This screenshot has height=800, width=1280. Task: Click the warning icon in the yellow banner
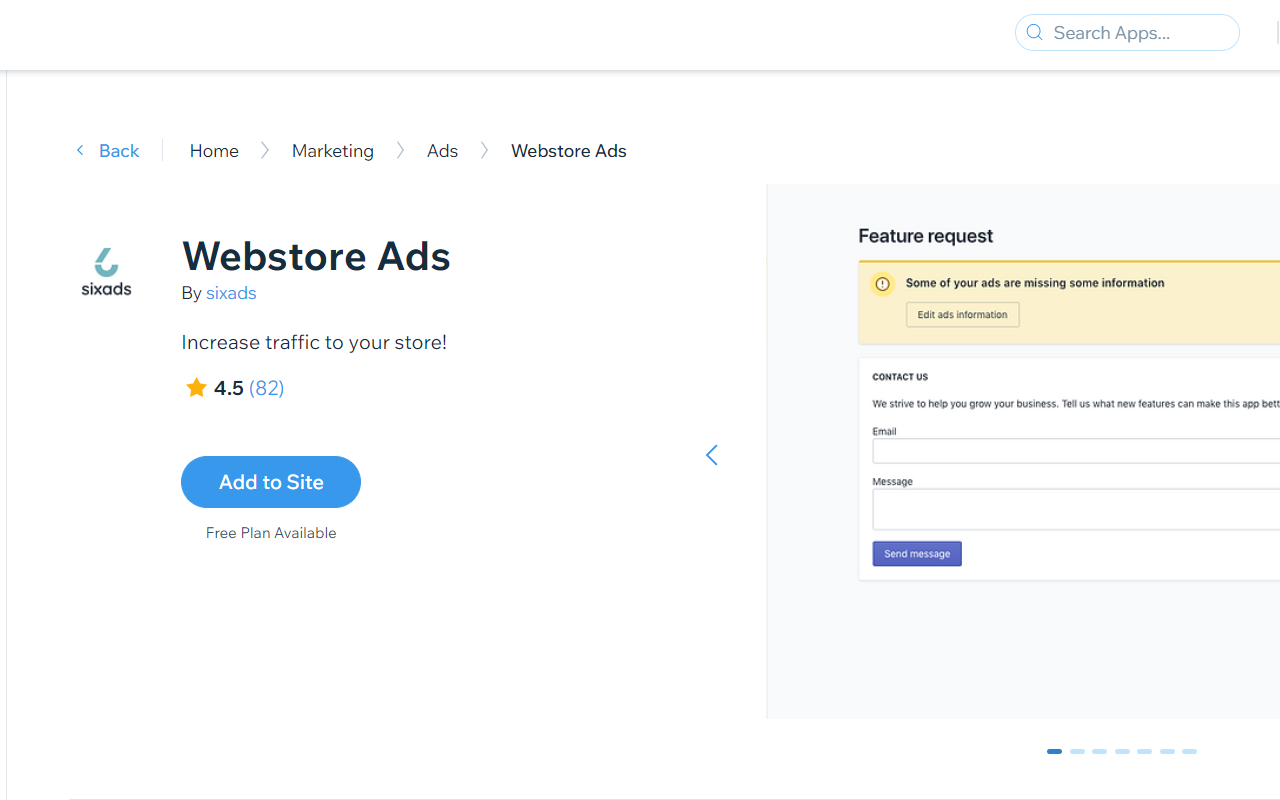point(882,284)
